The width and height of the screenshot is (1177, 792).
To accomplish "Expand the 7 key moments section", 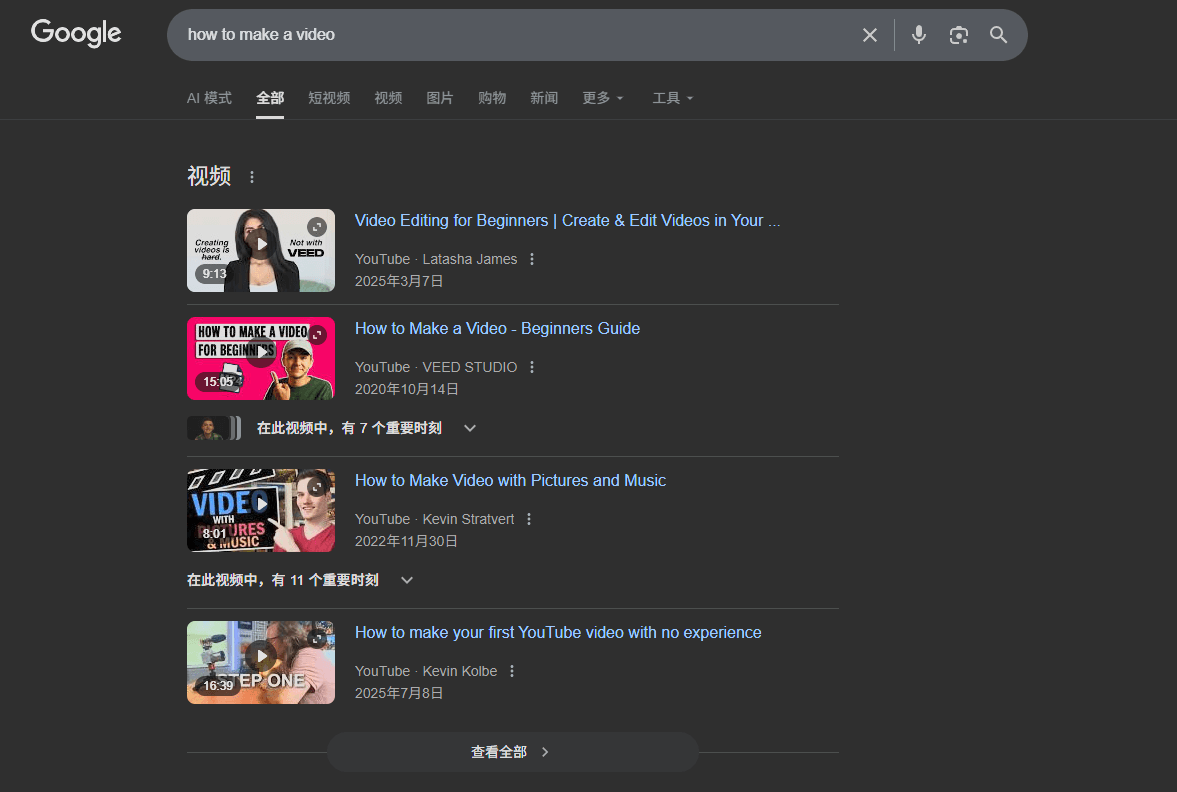I will (470, 428).
